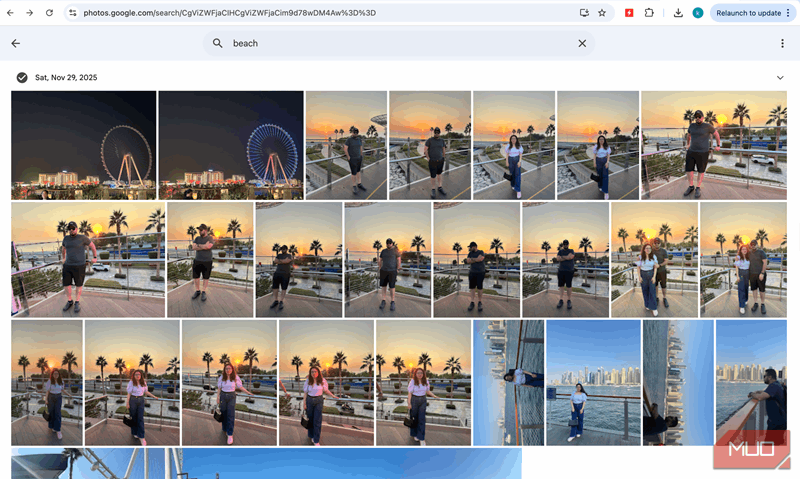Viewport: 800px width, 479px height.
Task: Click the browser back arrow
Action: [10, 13]
